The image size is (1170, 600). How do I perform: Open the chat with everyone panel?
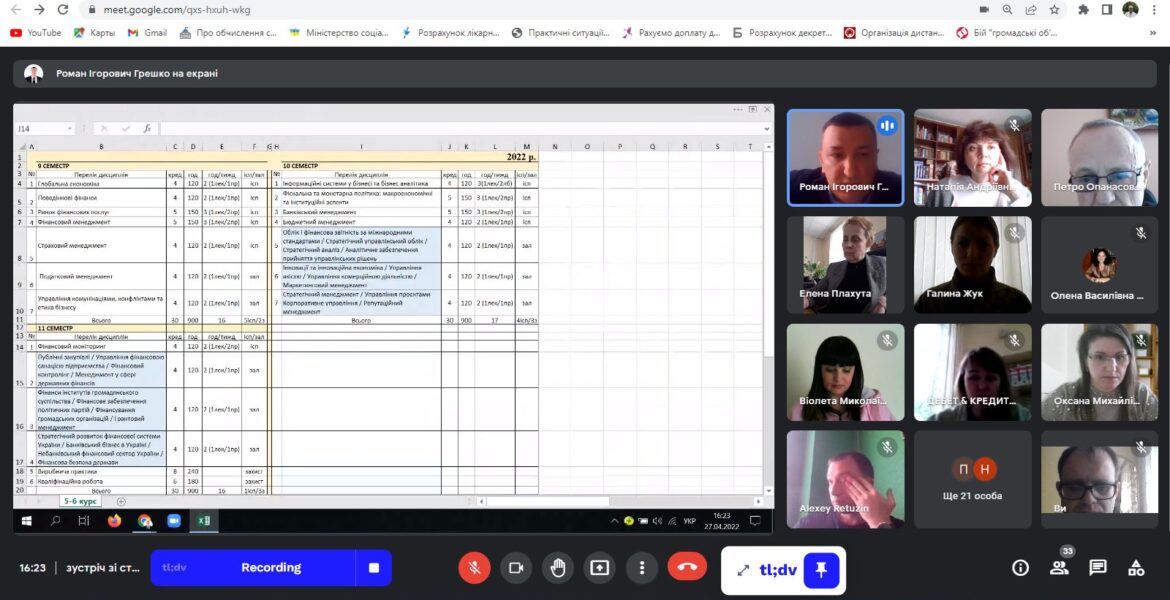pyautogui.click(x=1098, y=568)
